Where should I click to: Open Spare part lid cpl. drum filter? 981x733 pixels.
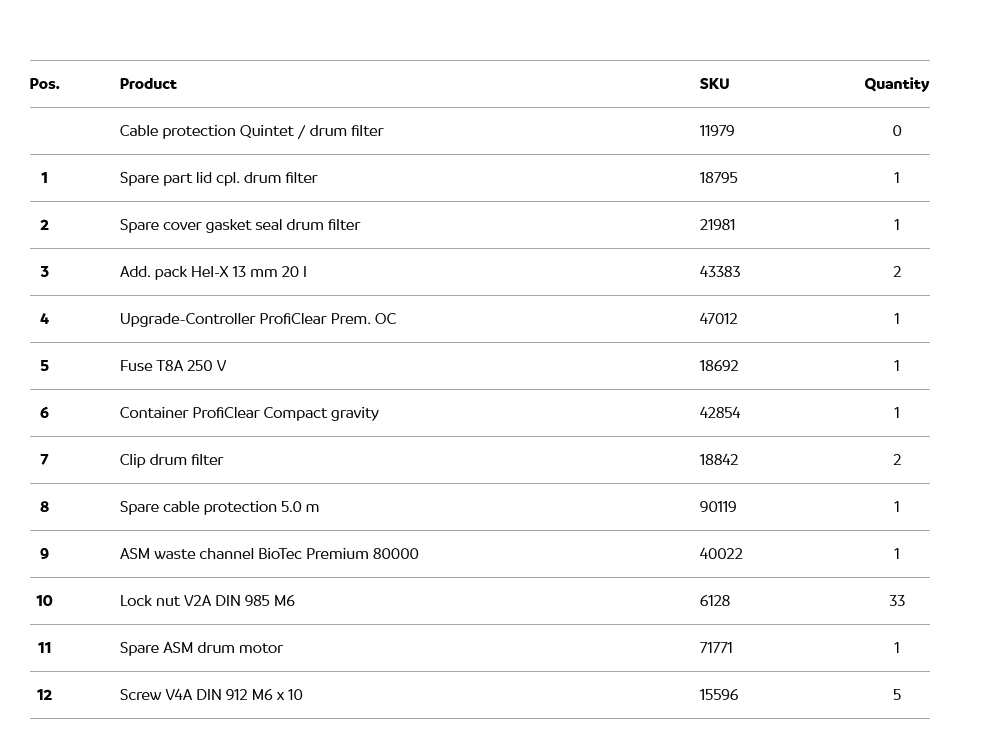[x=218, y=178]
